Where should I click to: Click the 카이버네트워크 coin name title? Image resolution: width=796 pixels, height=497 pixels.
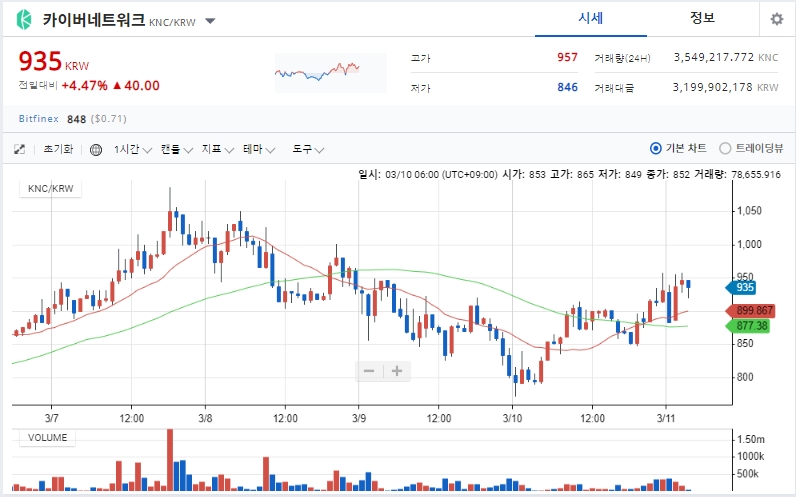[94, 20]
